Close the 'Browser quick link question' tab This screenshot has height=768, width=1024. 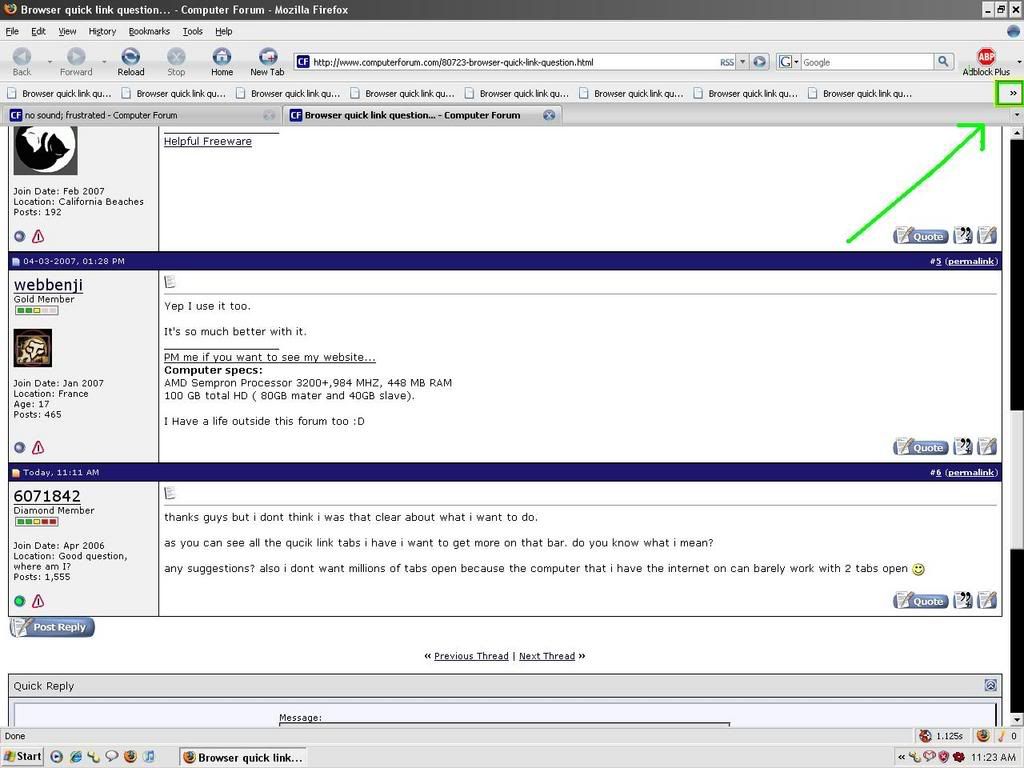(x=549, y=115)
